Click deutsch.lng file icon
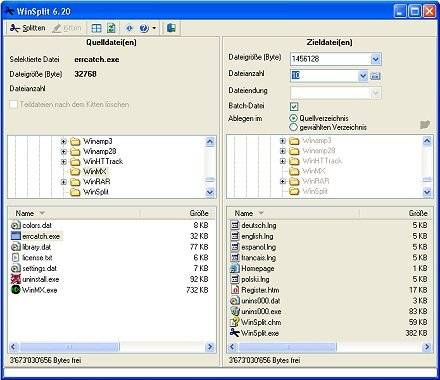The width and height of the screenshot is (440, 380). tap(235, 225)
